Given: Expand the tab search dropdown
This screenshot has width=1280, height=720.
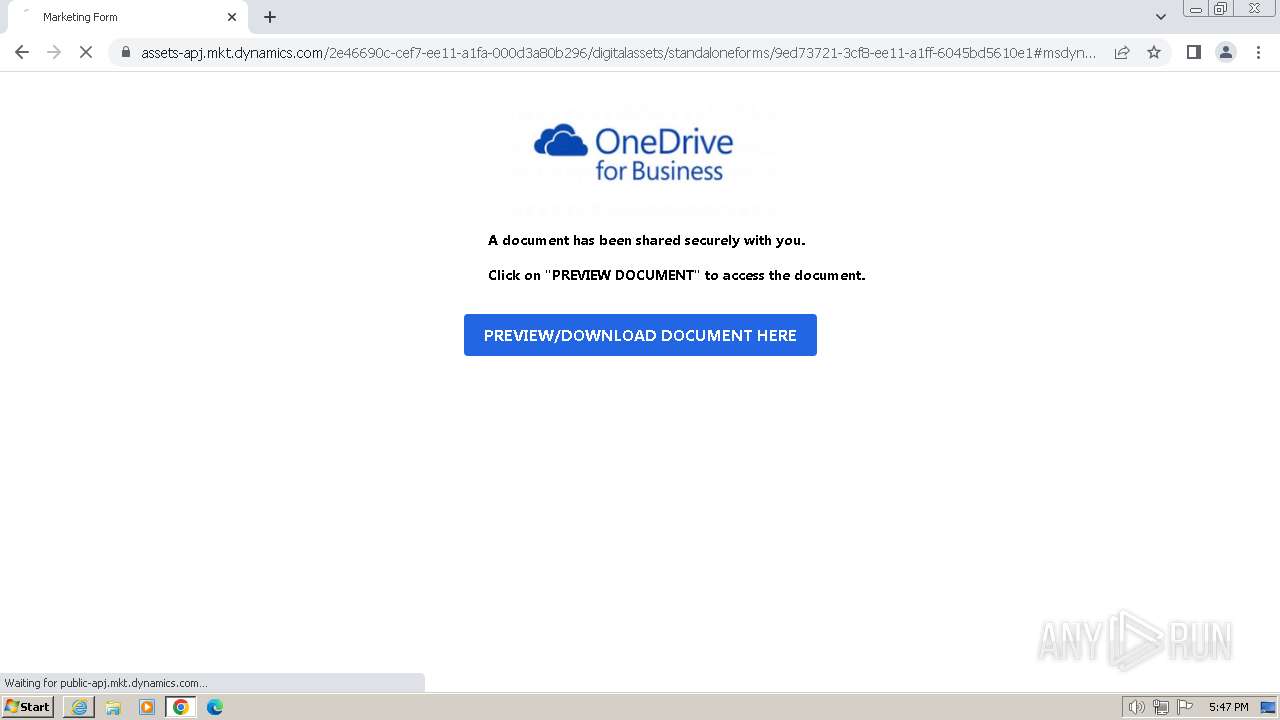Looking at the screenshot, I should pos(1160,17).
